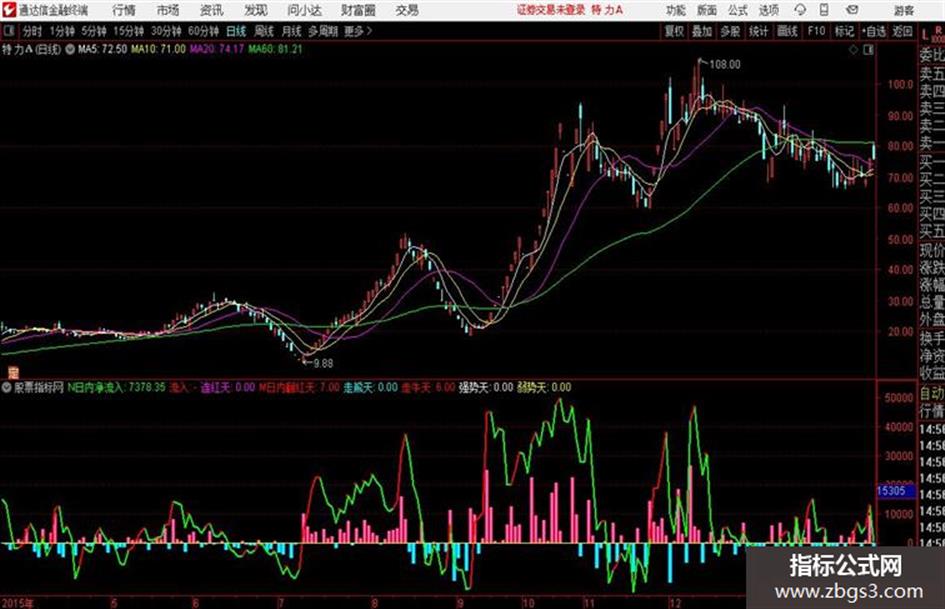Open the 功能 menu
The image size is (945, 609).
[676, 10]
